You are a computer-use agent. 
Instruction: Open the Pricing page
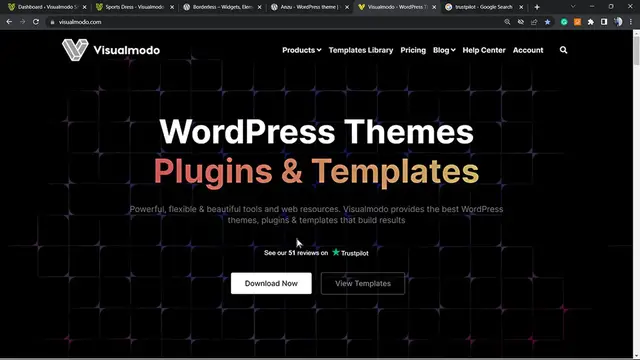pyautogui.click(x=413, y=50)
